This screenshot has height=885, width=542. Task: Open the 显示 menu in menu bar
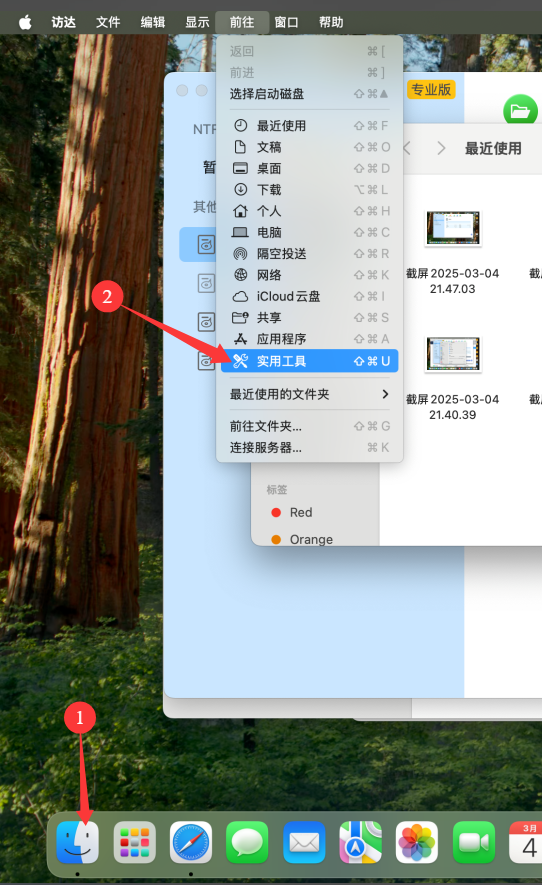(x=197, y=22)
